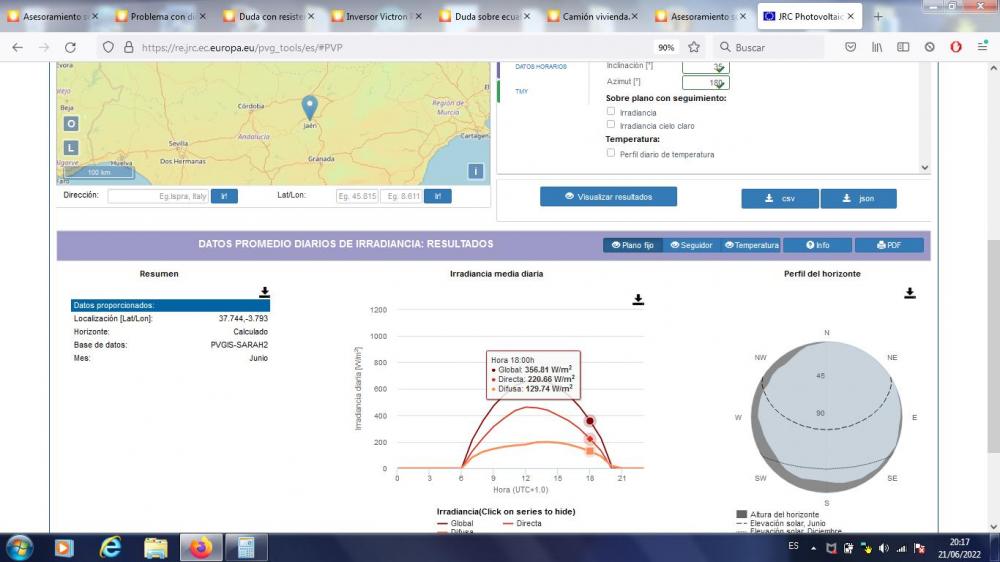
Task: Switch to Duda con resiste... tab
Action: pyautogui.click(x=269, y=17)
